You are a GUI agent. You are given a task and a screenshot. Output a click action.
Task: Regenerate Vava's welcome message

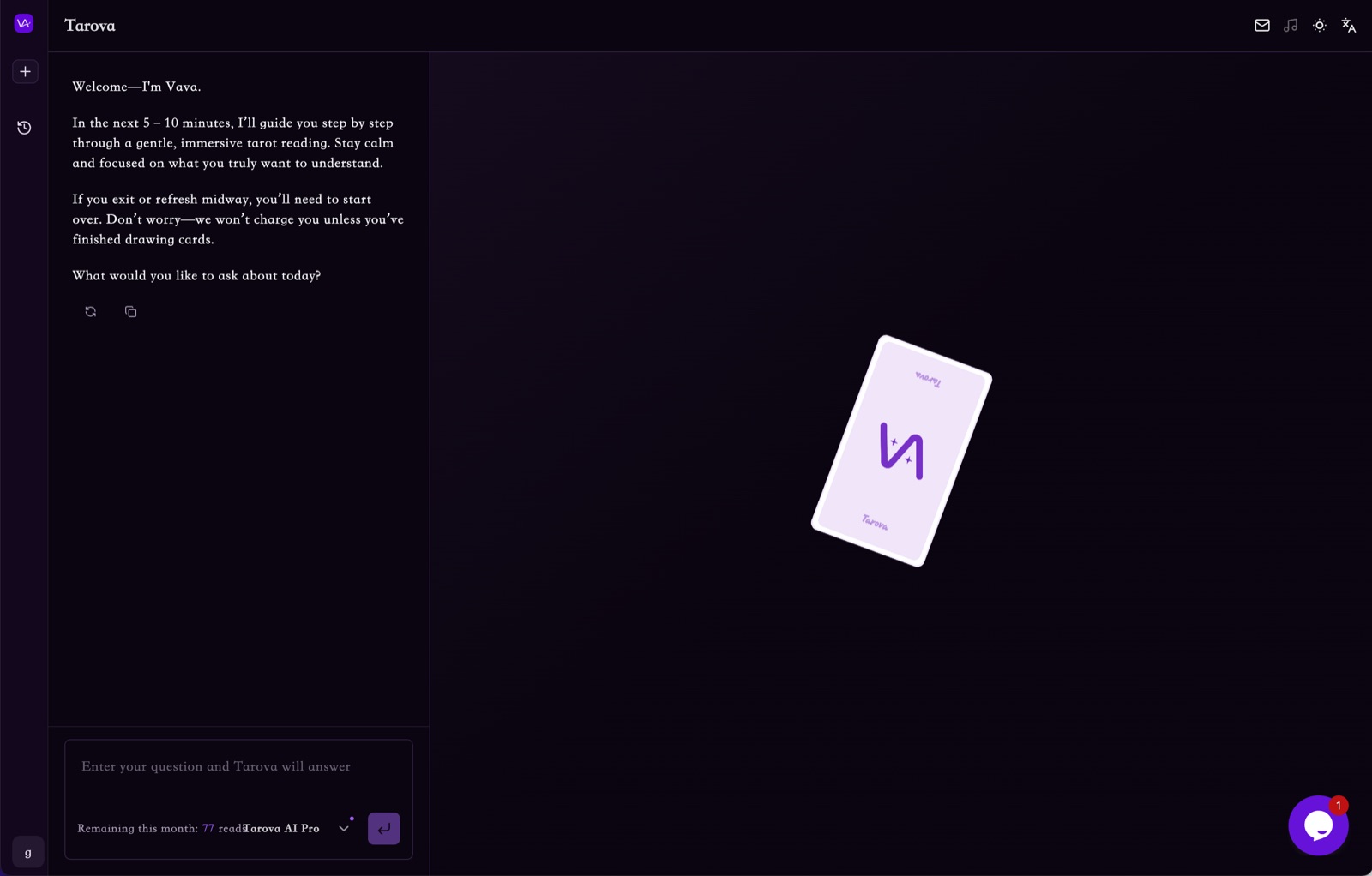click(x=91, y=312)
